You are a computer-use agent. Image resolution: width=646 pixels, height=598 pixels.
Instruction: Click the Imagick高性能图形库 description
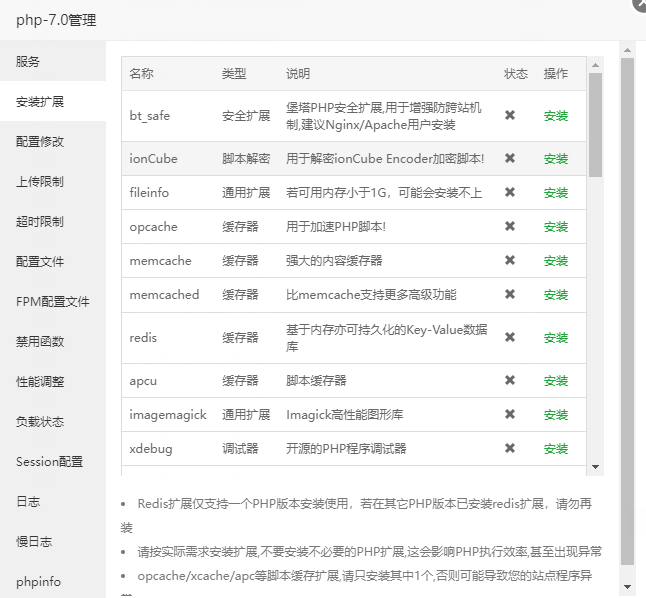[x=344, y=415]
